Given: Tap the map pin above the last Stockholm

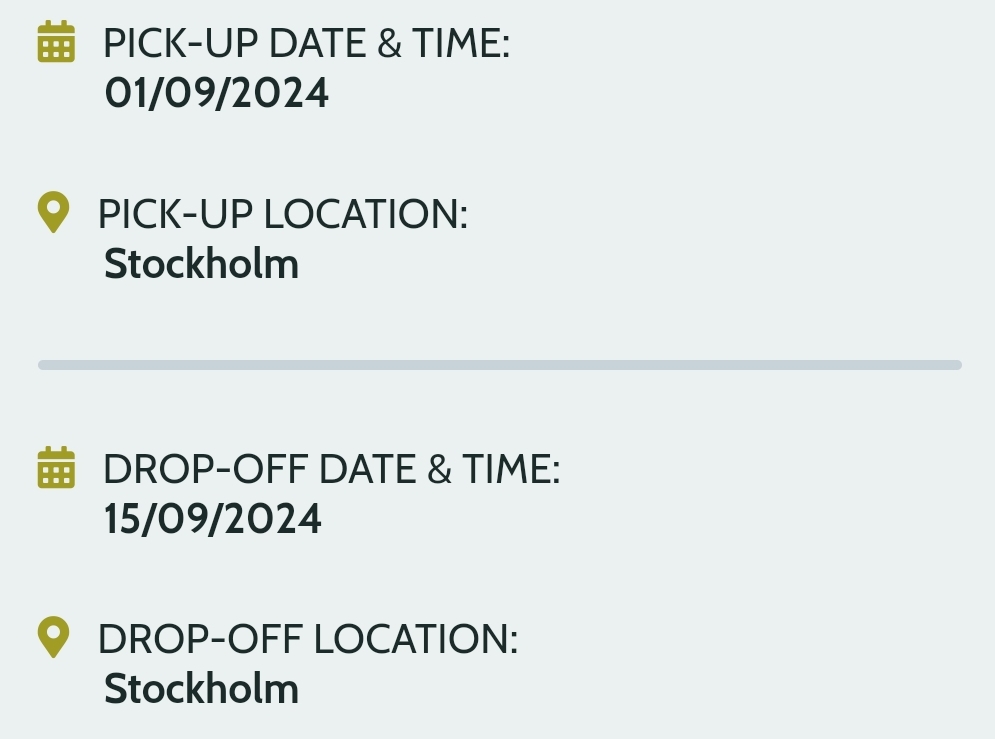Looking at the screenshot, I should (53, 638).
